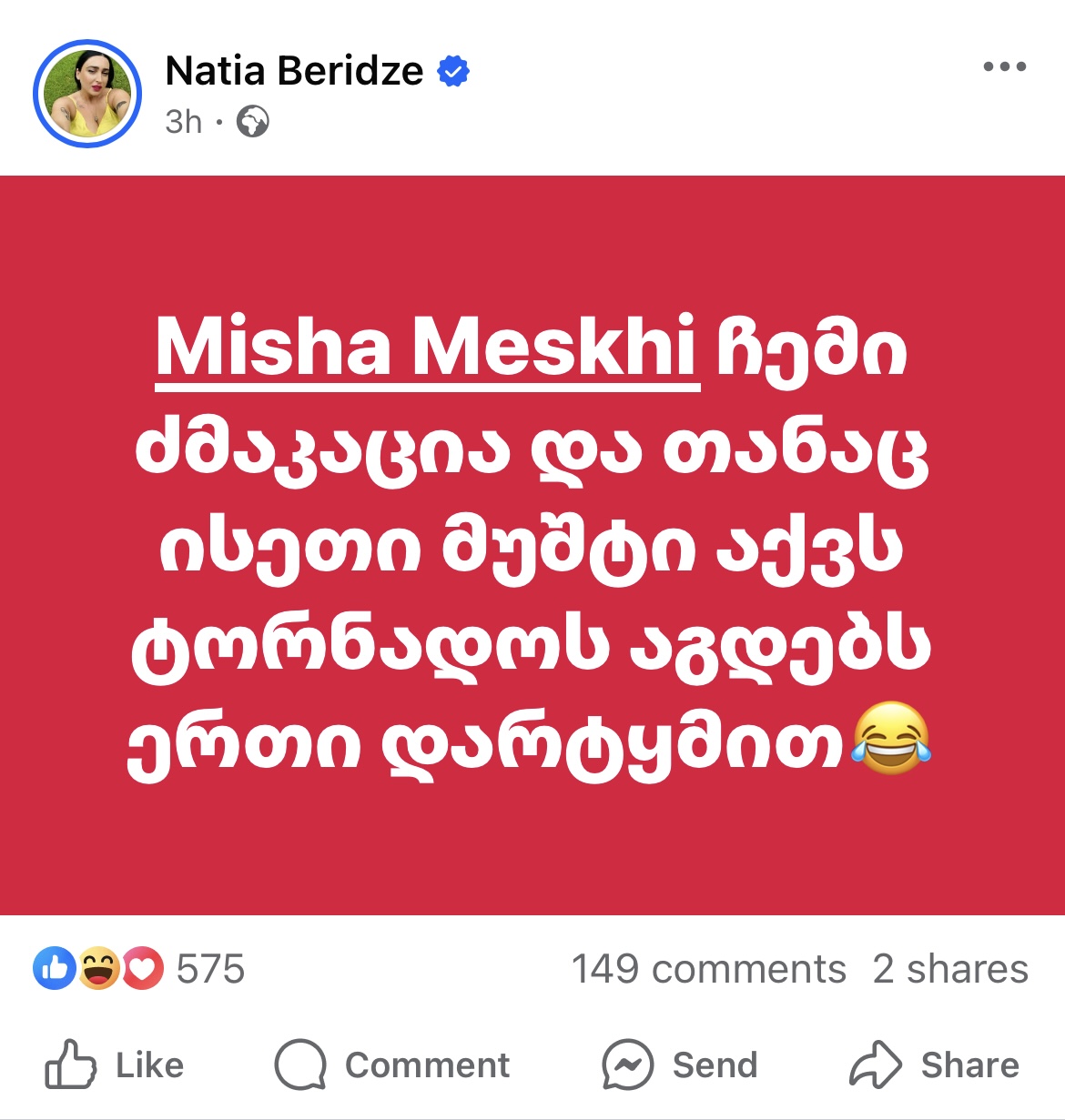Open the three-dot post options menu
Viewport: 1065px width, 1120px height.
(1004, 67)
